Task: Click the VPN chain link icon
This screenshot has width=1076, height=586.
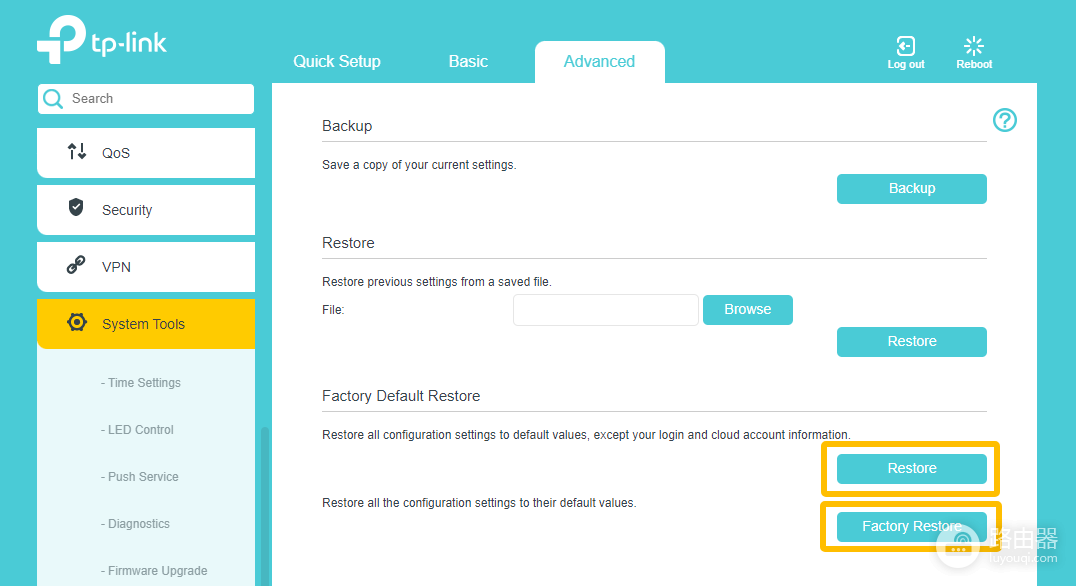Action: 76,265
